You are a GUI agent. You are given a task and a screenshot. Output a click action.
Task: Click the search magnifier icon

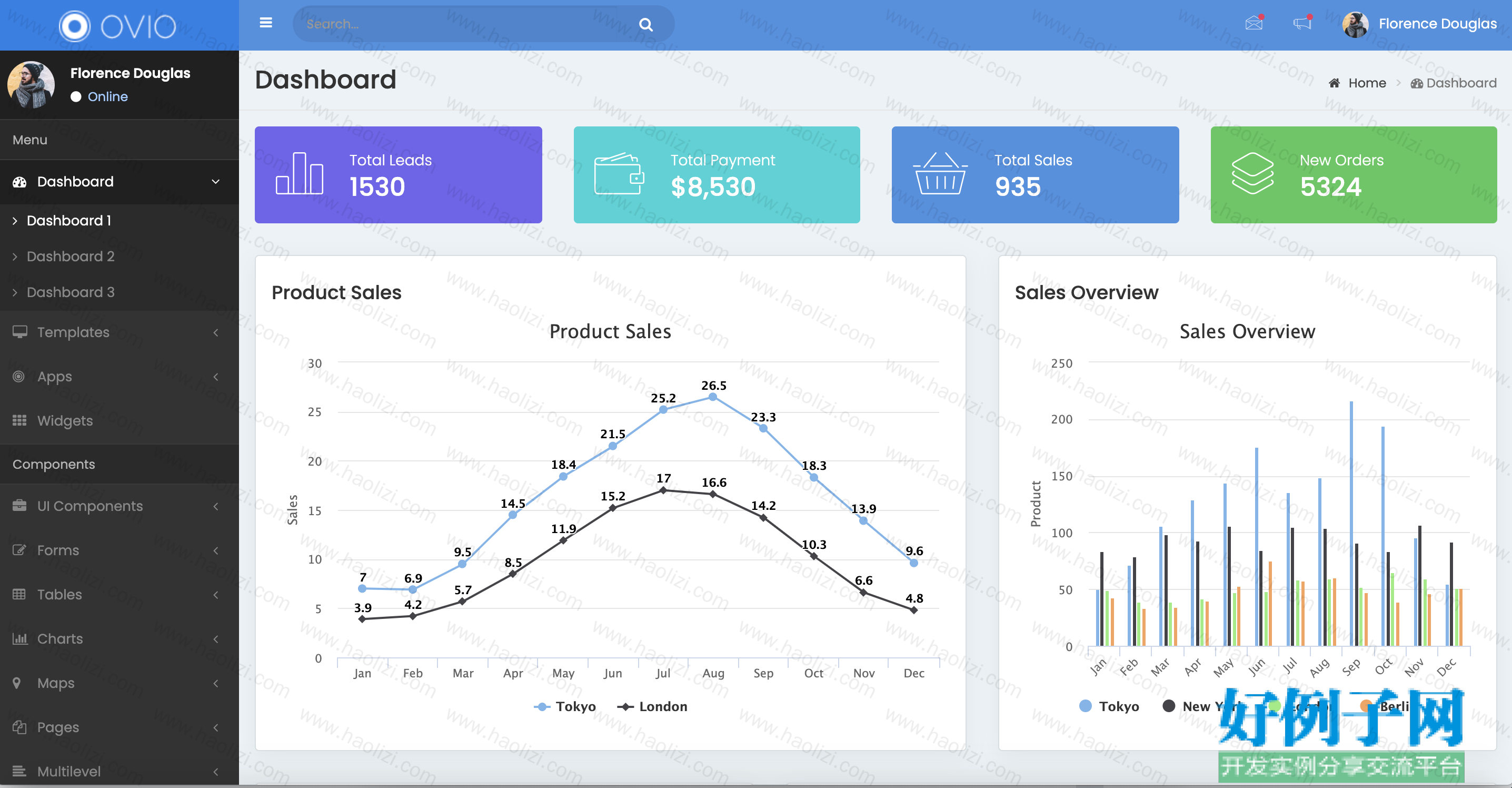pyautogui.click(x=645, y=25)
